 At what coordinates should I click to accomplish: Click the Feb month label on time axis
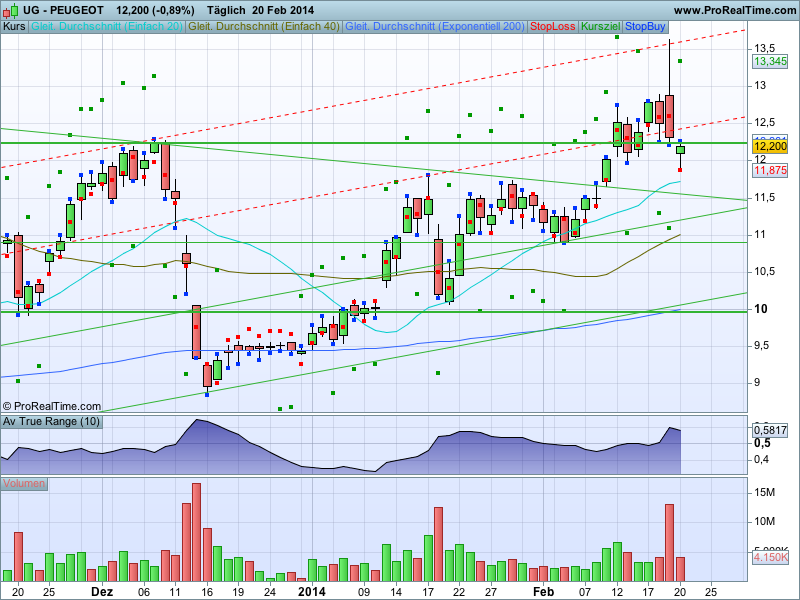pos(543,592)
